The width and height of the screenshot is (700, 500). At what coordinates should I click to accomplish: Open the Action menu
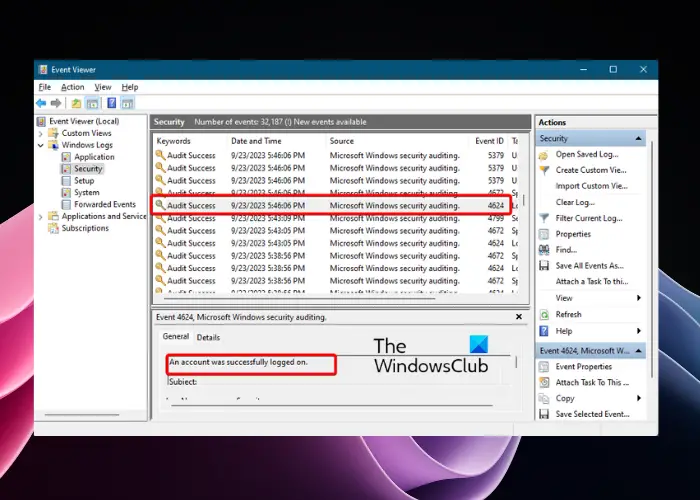tap(73, 87)
